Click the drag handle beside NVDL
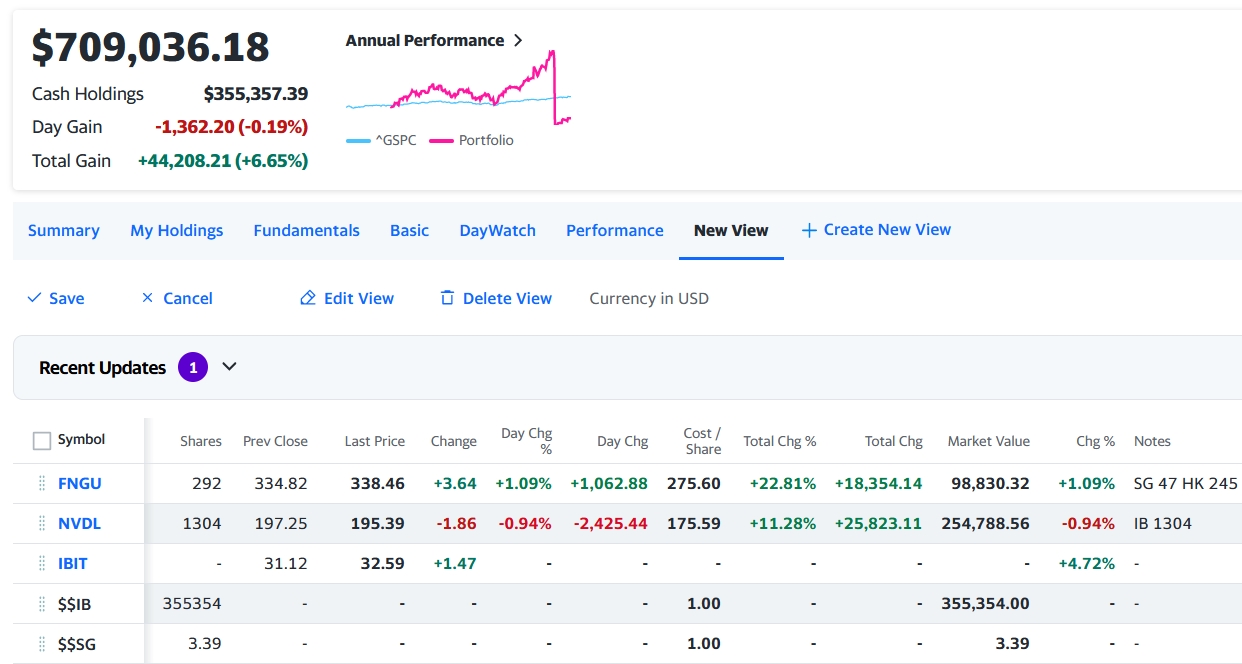 [x=42, y=523]
